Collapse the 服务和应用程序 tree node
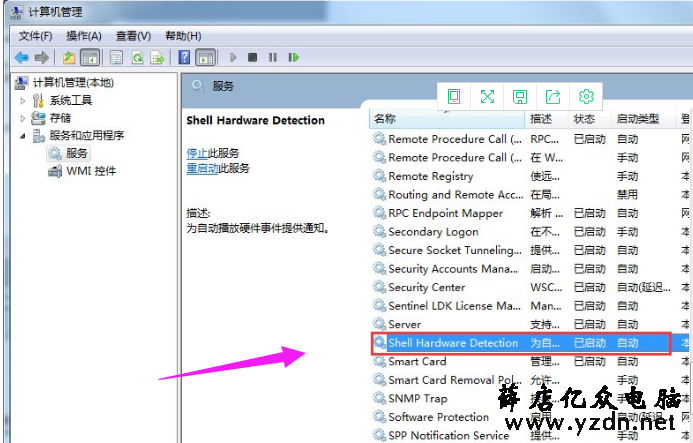693x443 pixels. 23,136
